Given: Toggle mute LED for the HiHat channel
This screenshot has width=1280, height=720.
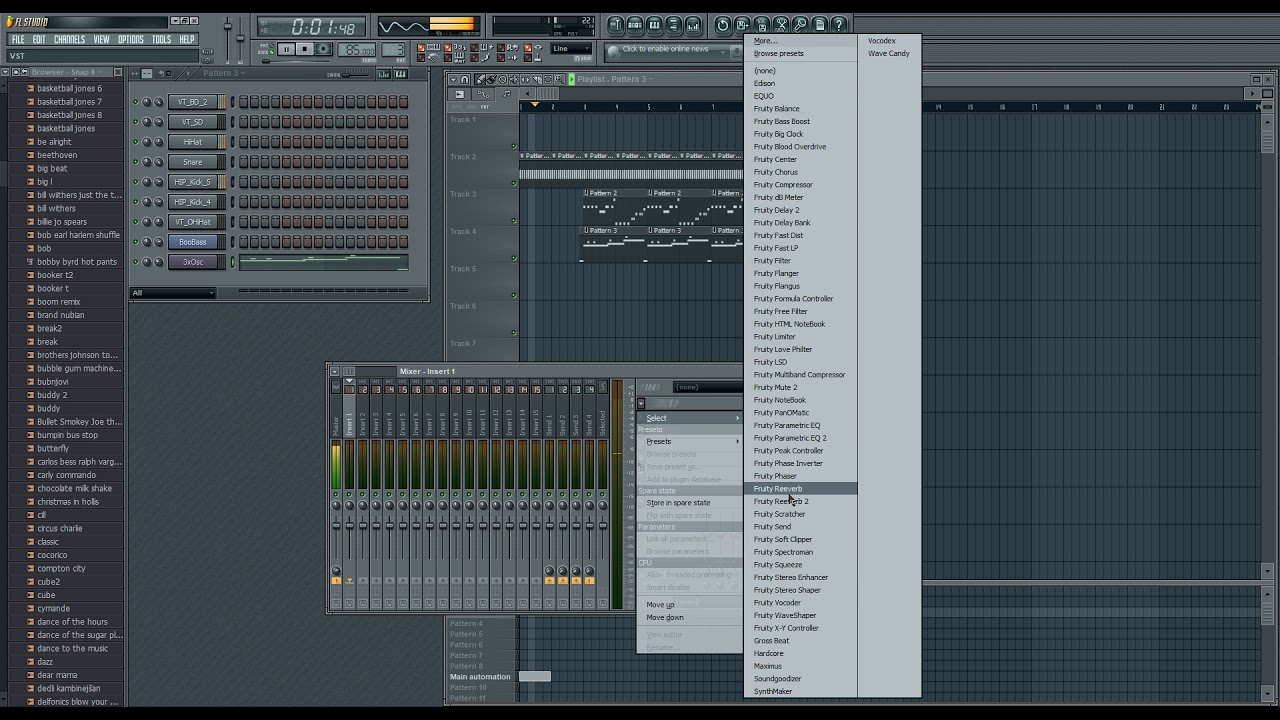Looking at the screenshot, I should pyautogui.click(x=136, y=142).
